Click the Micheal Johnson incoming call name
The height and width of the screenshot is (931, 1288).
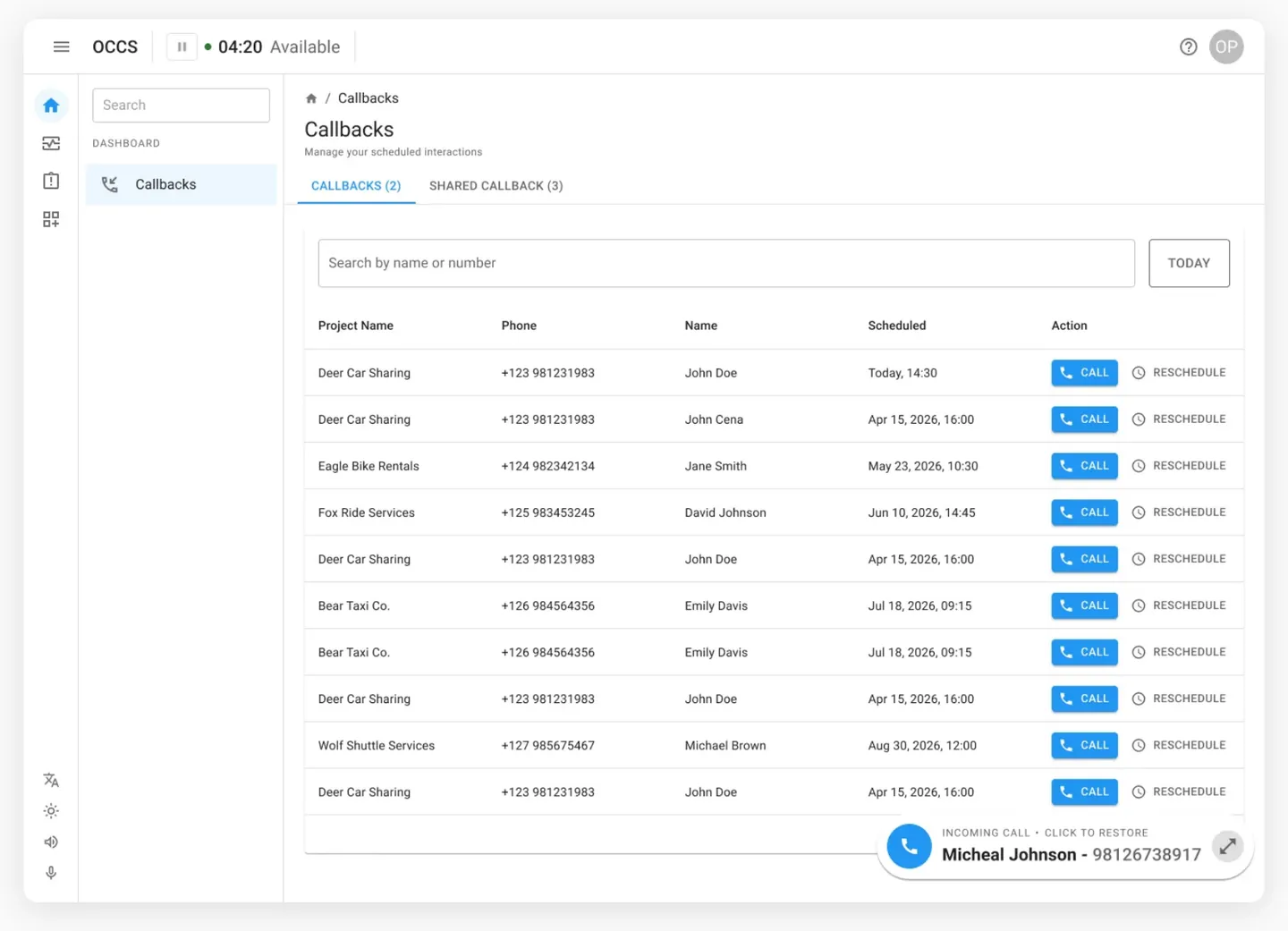coord(1009,855)
